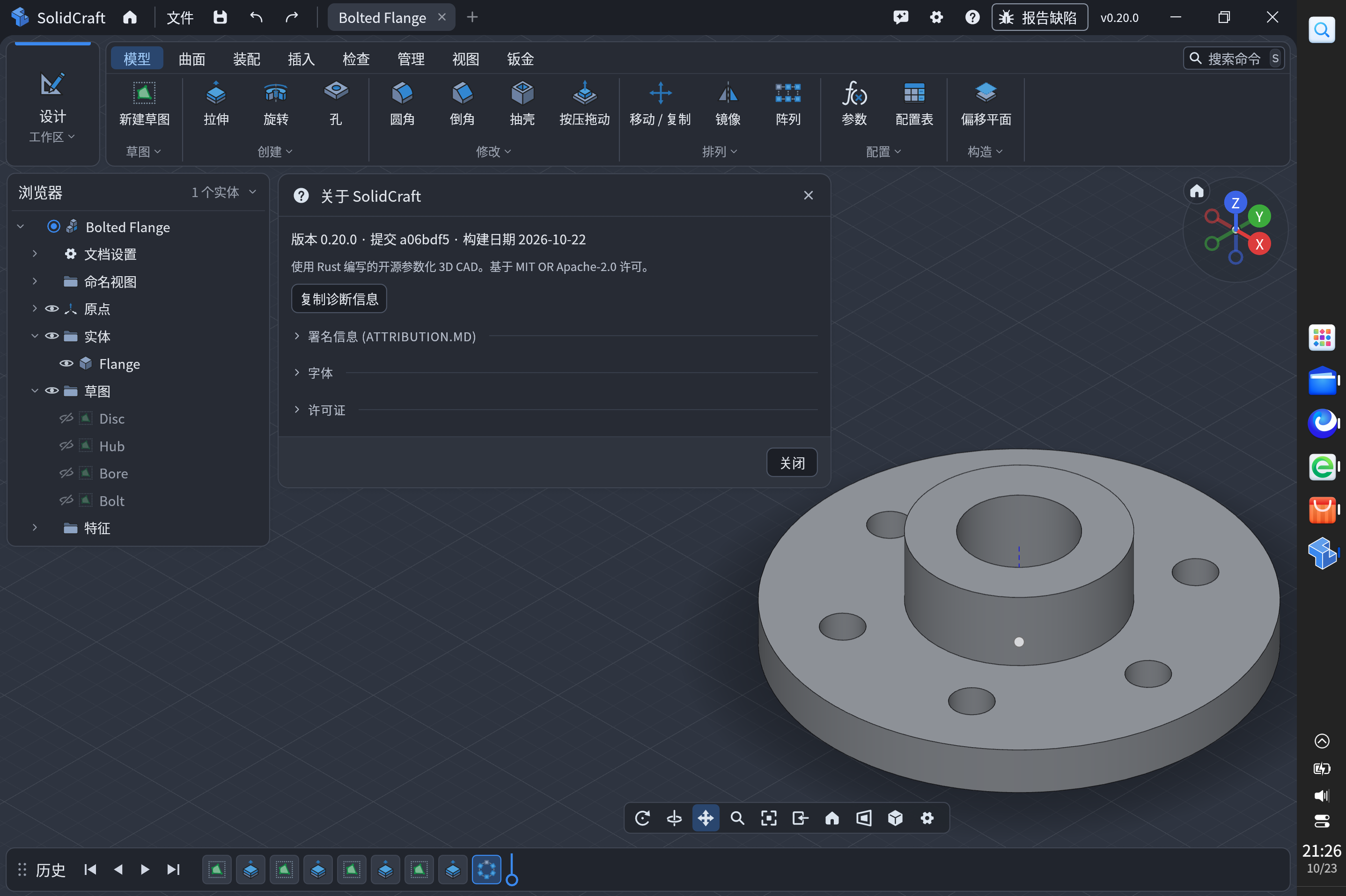Collapse the 草图 folder in browser
The height and width of the screenshot is (896, 1346).
35,391
